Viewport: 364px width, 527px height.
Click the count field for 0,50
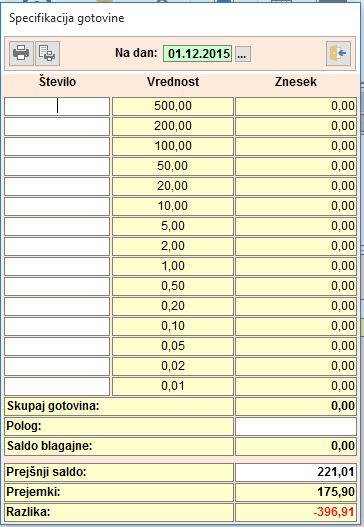(x=57, y=286)
